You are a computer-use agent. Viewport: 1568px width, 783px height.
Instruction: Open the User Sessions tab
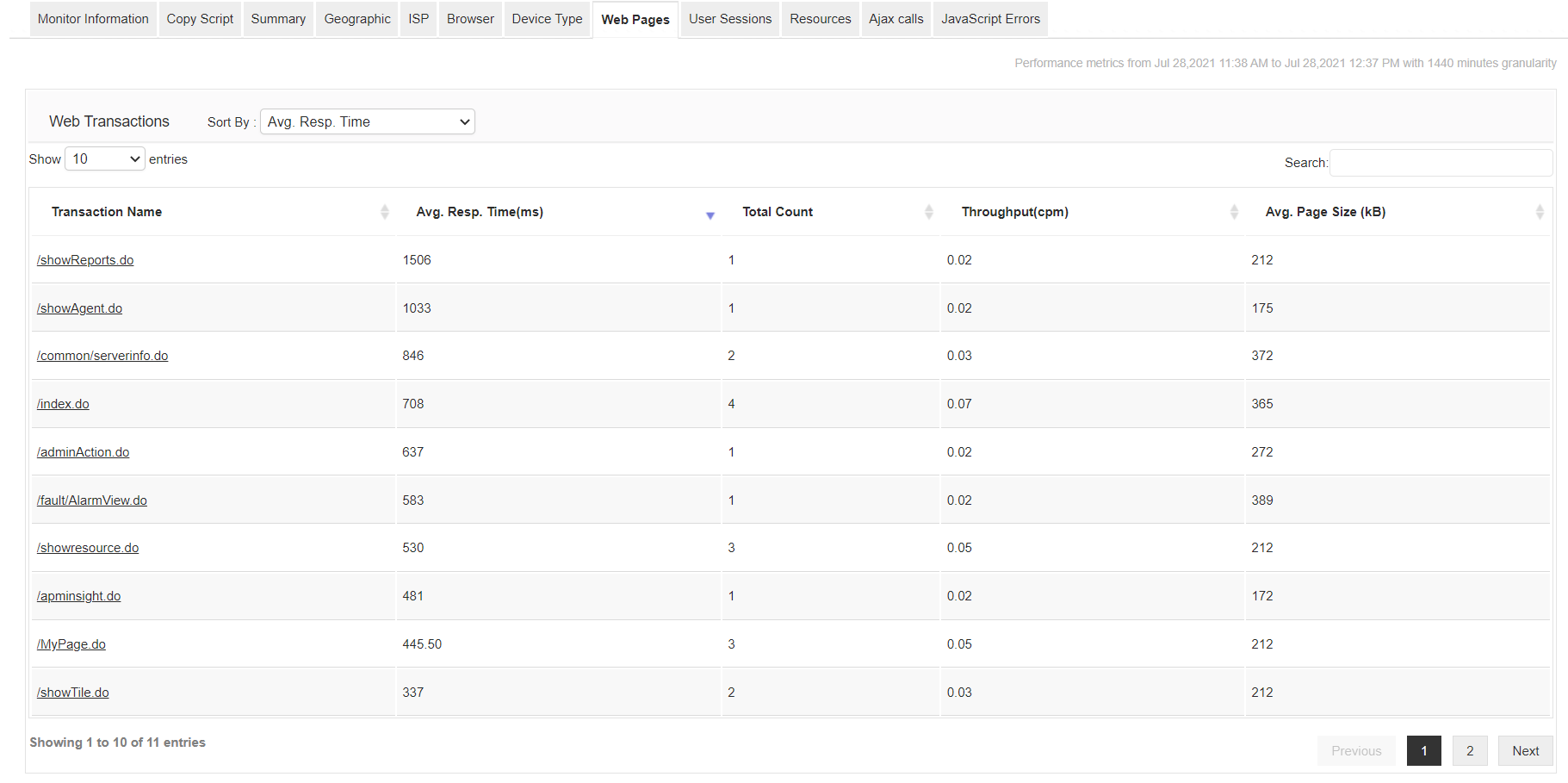pos(729,18)
